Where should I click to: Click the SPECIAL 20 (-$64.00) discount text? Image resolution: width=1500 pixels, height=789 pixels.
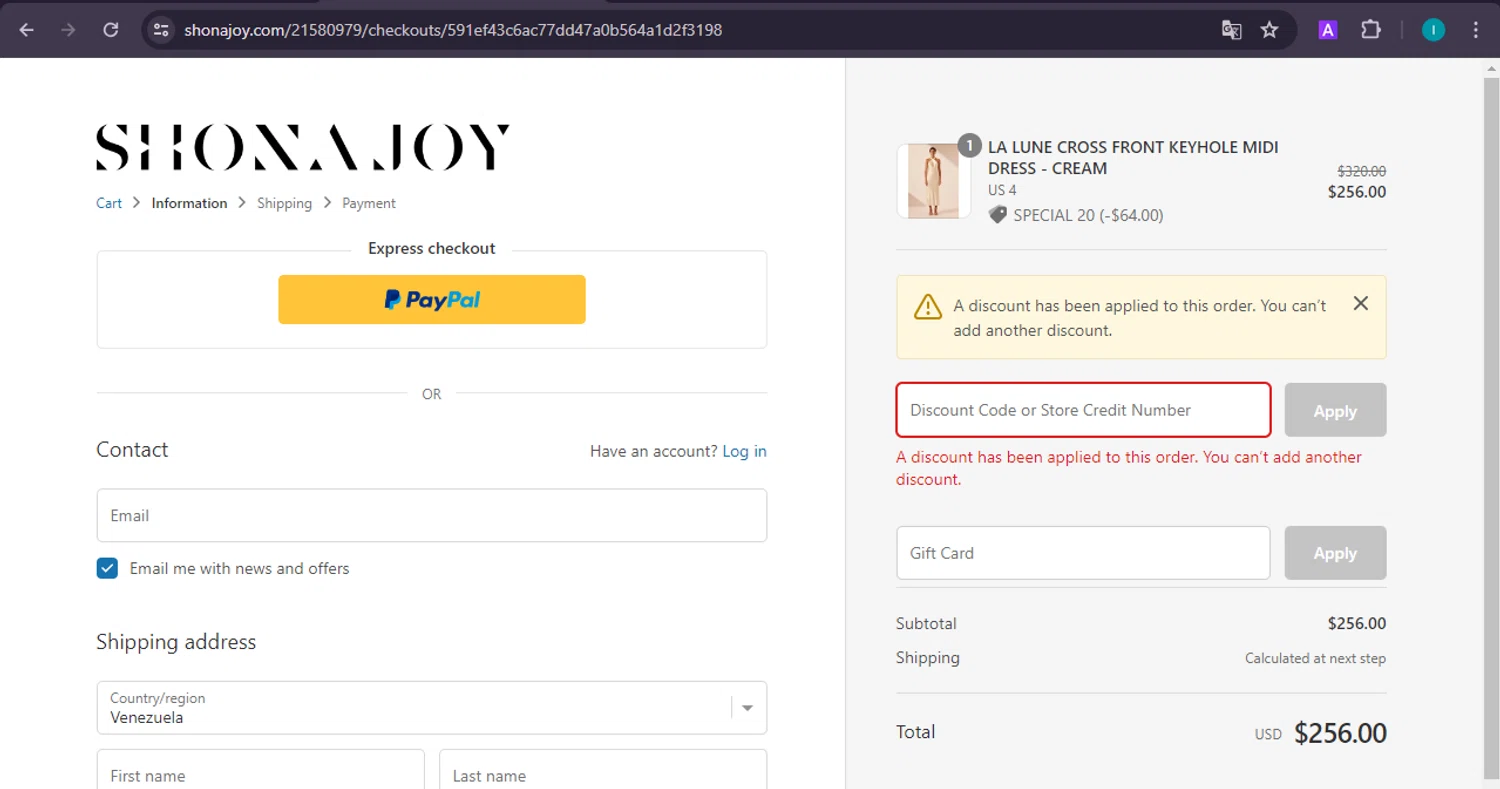point(1088,215)
